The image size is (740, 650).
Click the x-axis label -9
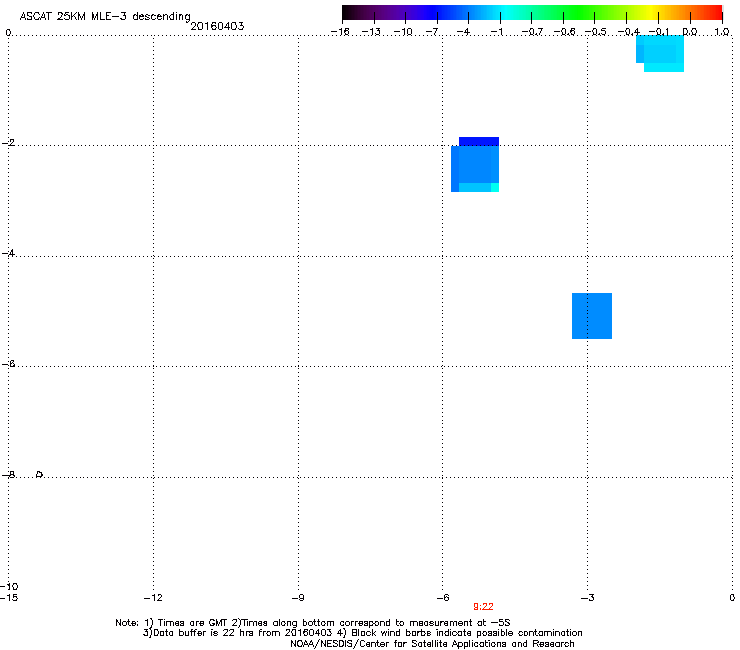297,598
